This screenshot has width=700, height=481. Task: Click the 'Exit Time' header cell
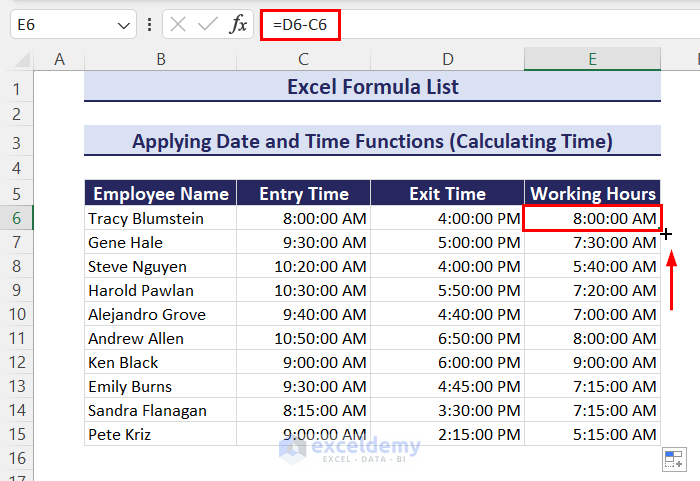[447, 193]
